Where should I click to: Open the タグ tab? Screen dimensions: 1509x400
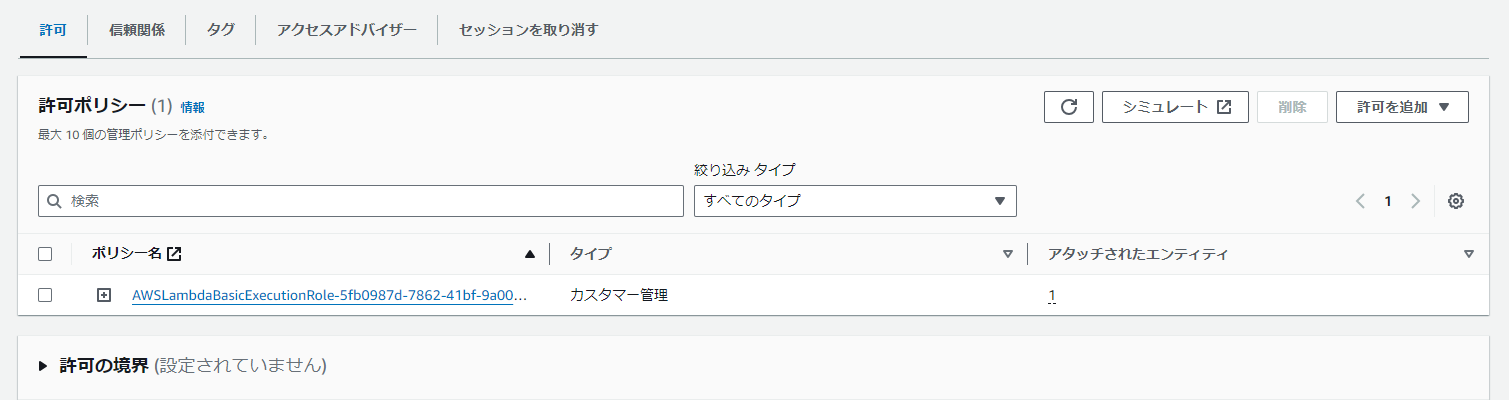(x=221, y=29)
